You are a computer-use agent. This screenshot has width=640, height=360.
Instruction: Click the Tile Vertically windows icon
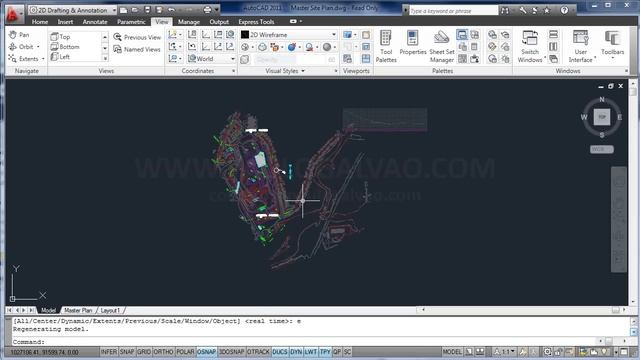coord(553,47)
